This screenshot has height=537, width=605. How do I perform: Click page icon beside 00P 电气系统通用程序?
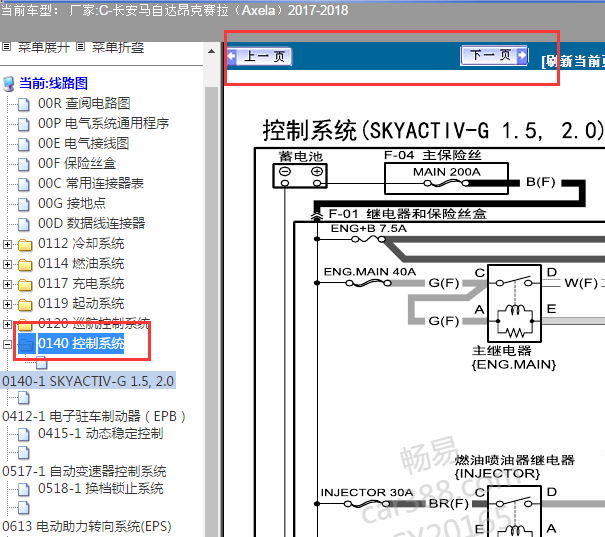24,124
